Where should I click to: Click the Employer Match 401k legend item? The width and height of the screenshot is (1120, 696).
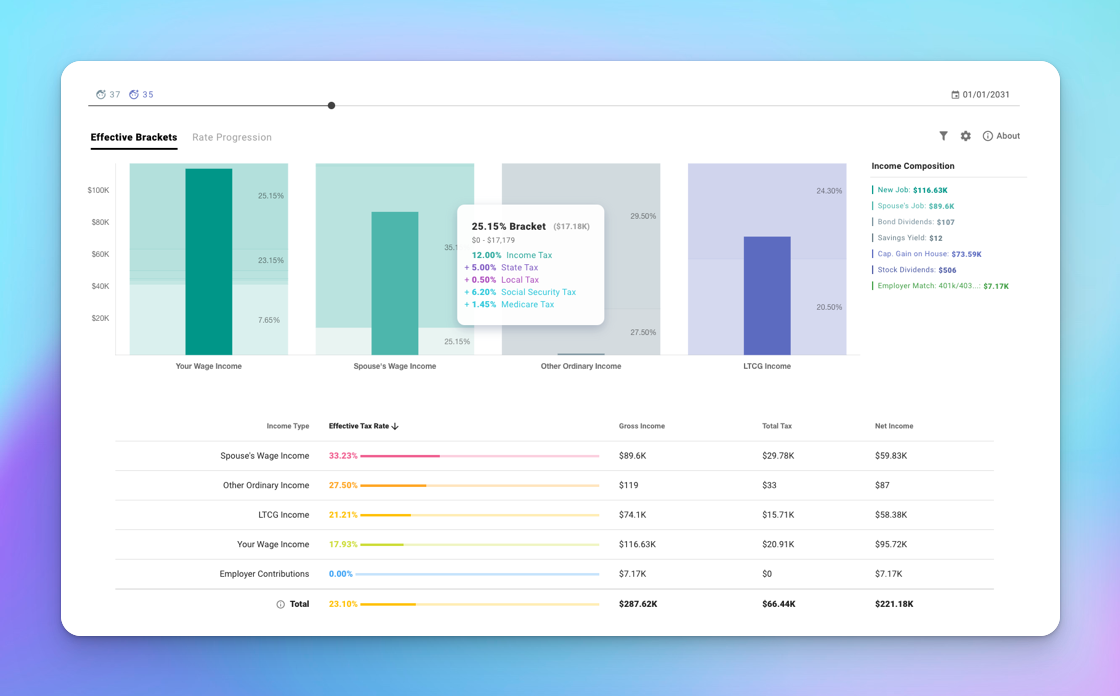point(942,286)
